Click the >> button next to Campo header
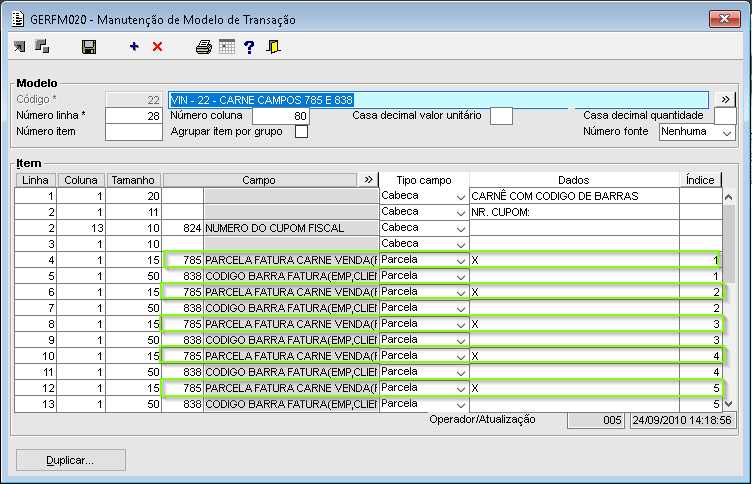752x484 pixels. click(368, 179)
